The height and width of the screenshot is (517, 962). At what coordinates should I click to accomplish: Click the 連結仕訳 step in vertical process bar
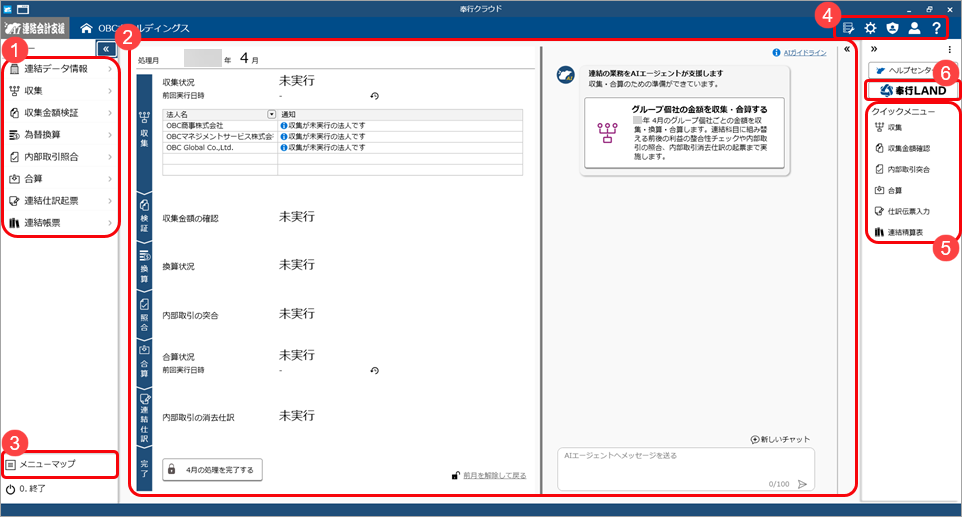click(144, 418)
